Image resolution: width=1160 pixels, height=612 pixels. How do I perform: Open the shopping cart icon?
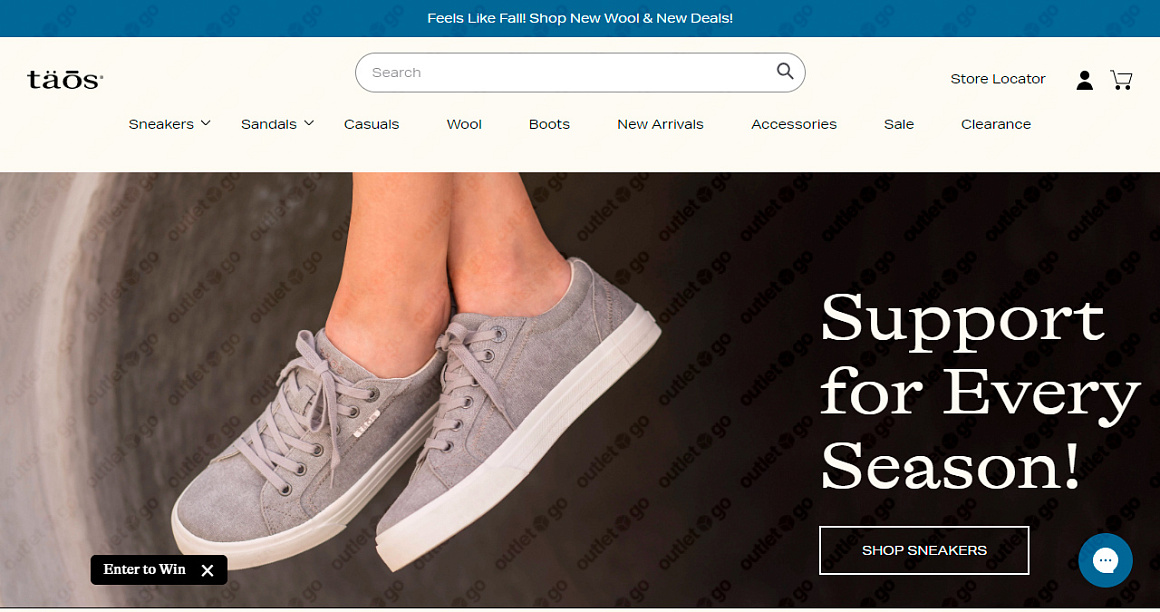coord(1122,80)
